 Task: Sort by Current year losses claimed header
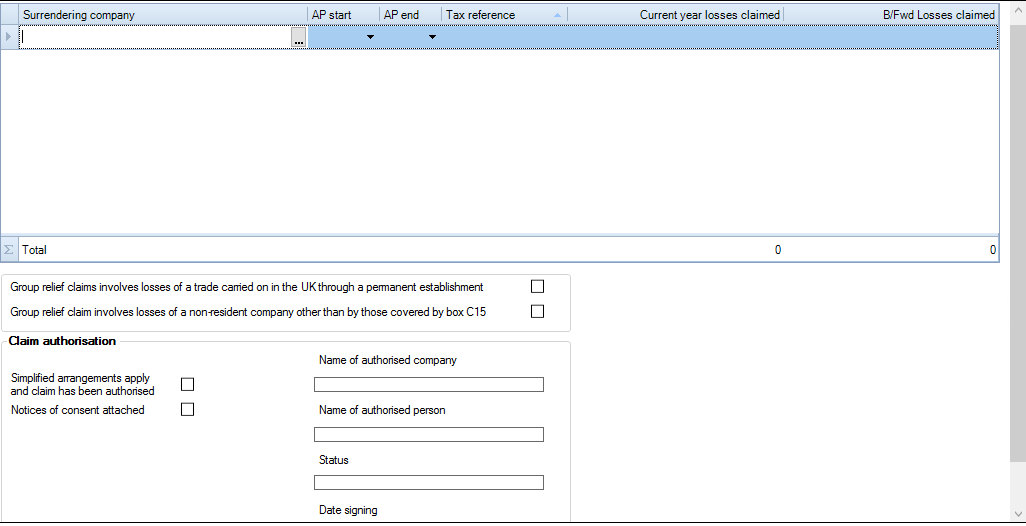675,14
